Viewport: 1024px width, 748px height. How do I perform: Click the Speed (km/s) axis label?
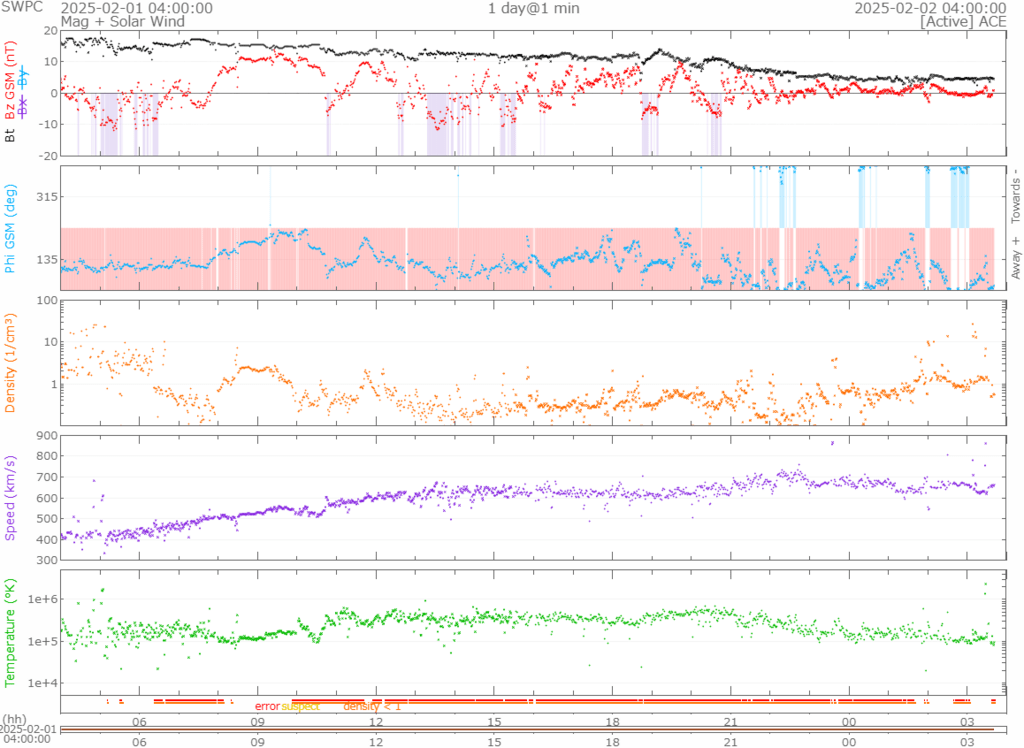tap(10, 497)
